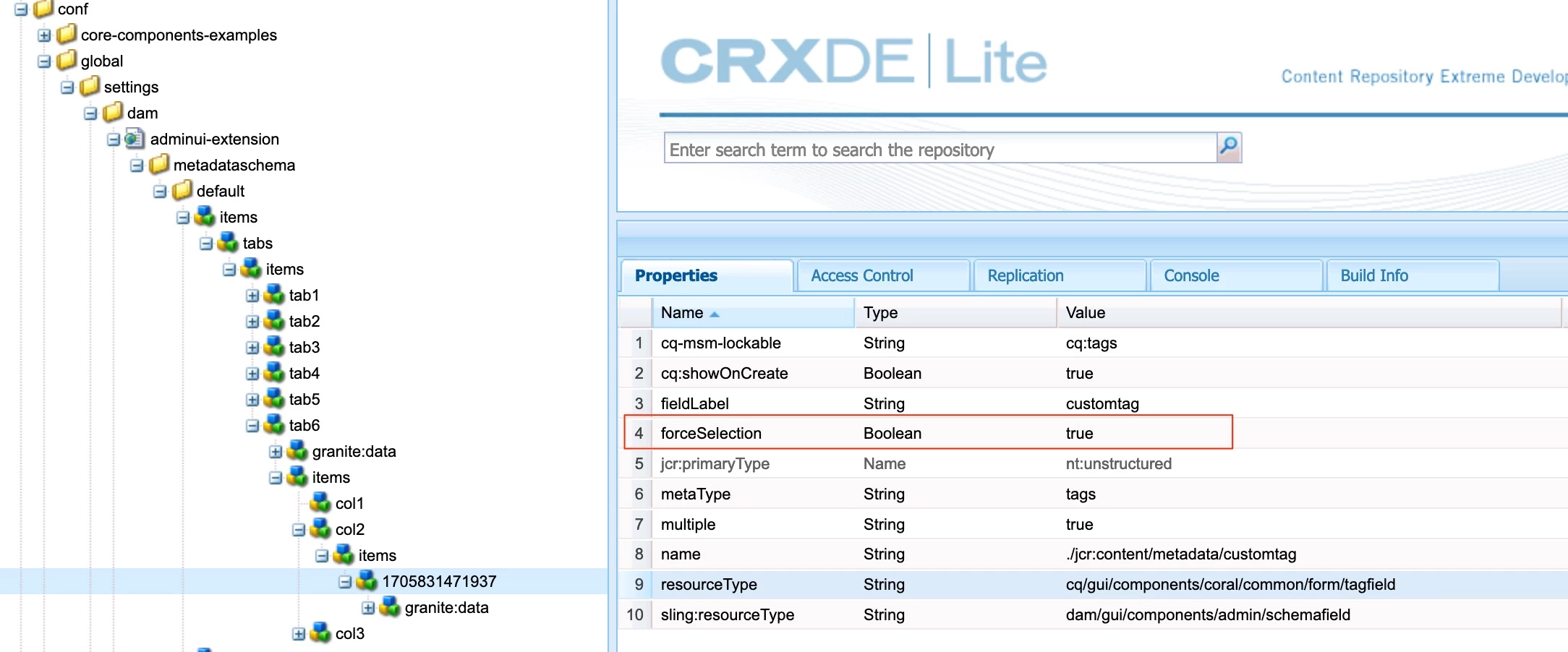Click the tab3 node cube icon
The height and width of the screenshot is (652, 1568).
click(274, 347)
